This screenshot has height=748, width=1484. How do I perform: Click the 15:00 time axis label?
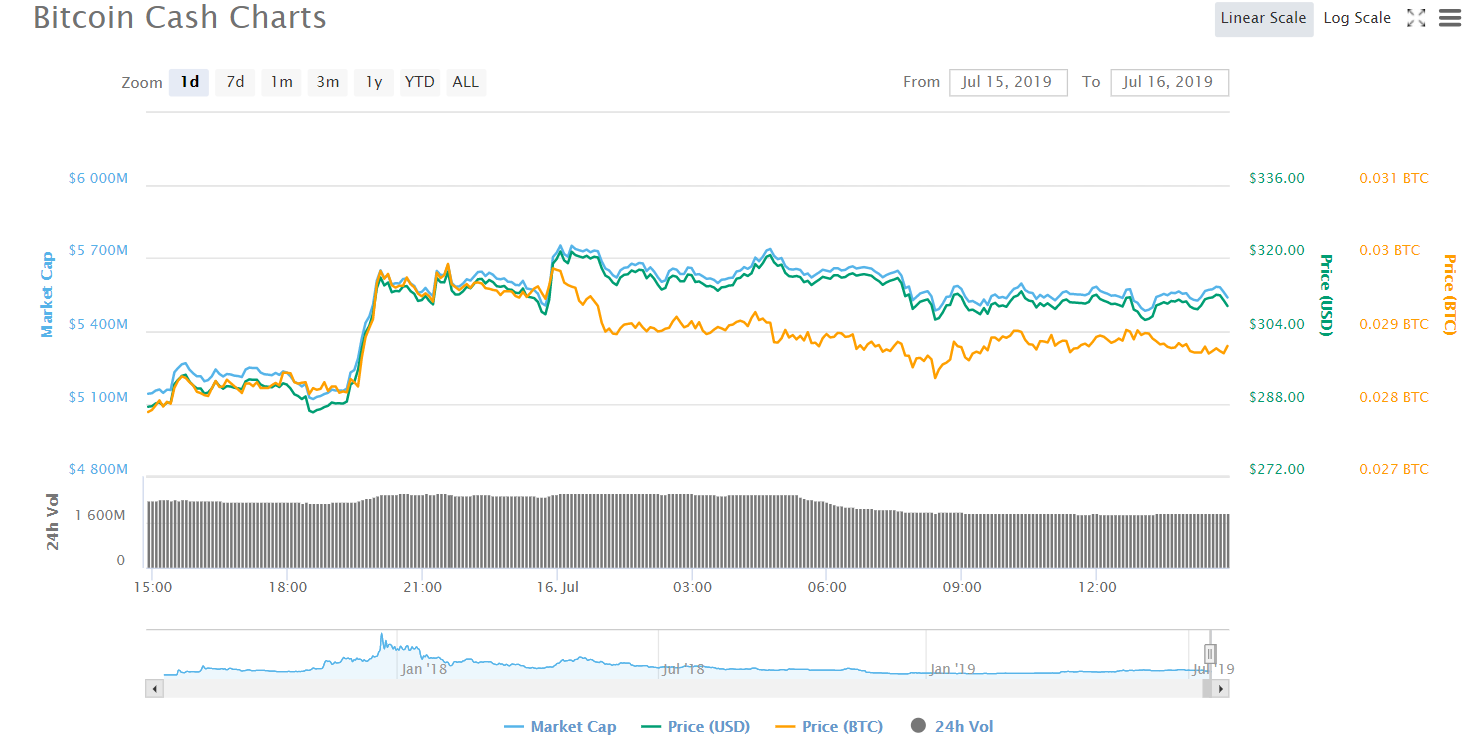click(x=152, y=587)
